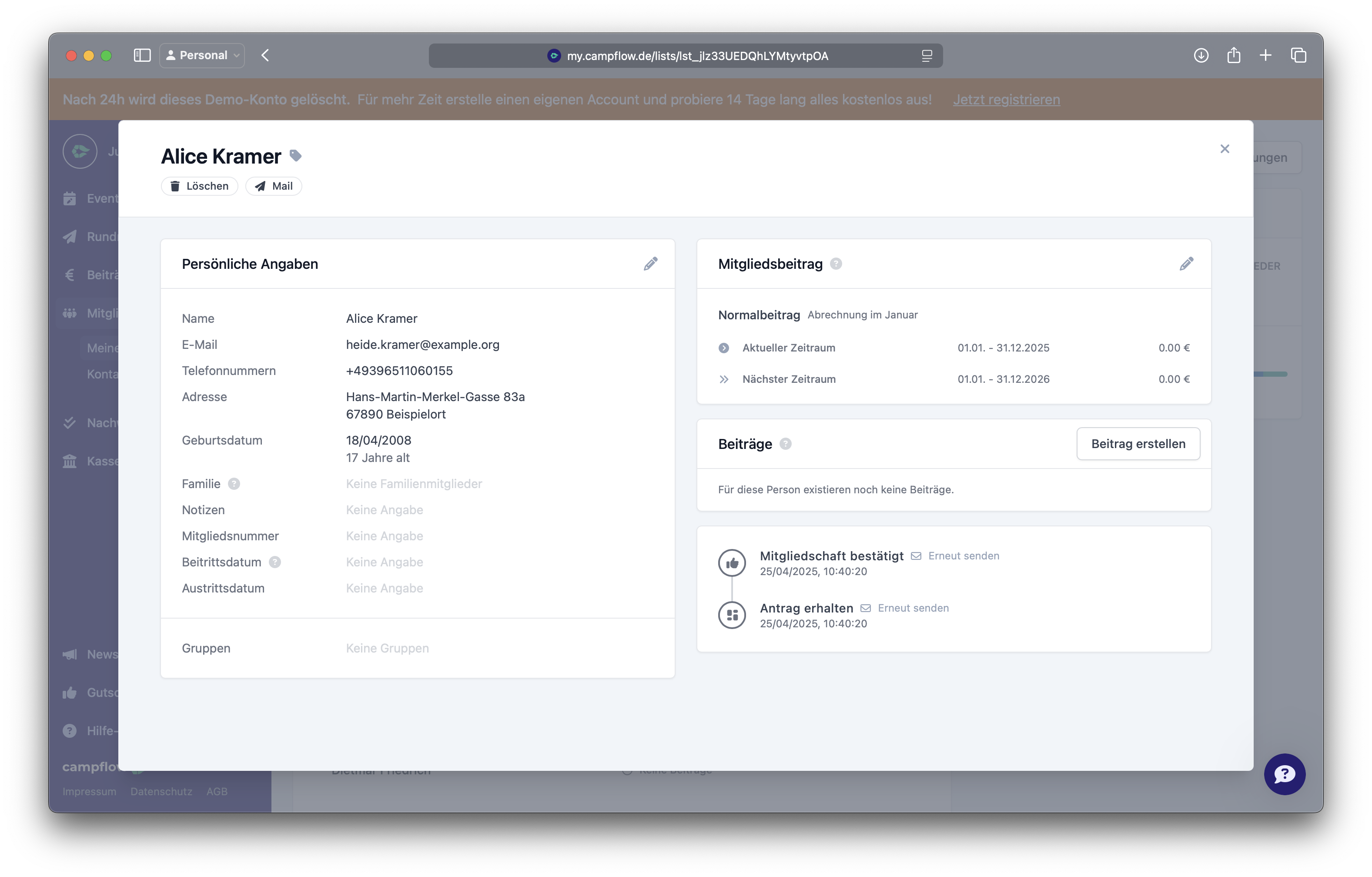
Task: Open help icon next to Beiträge heading
Action: coord(785,444)
